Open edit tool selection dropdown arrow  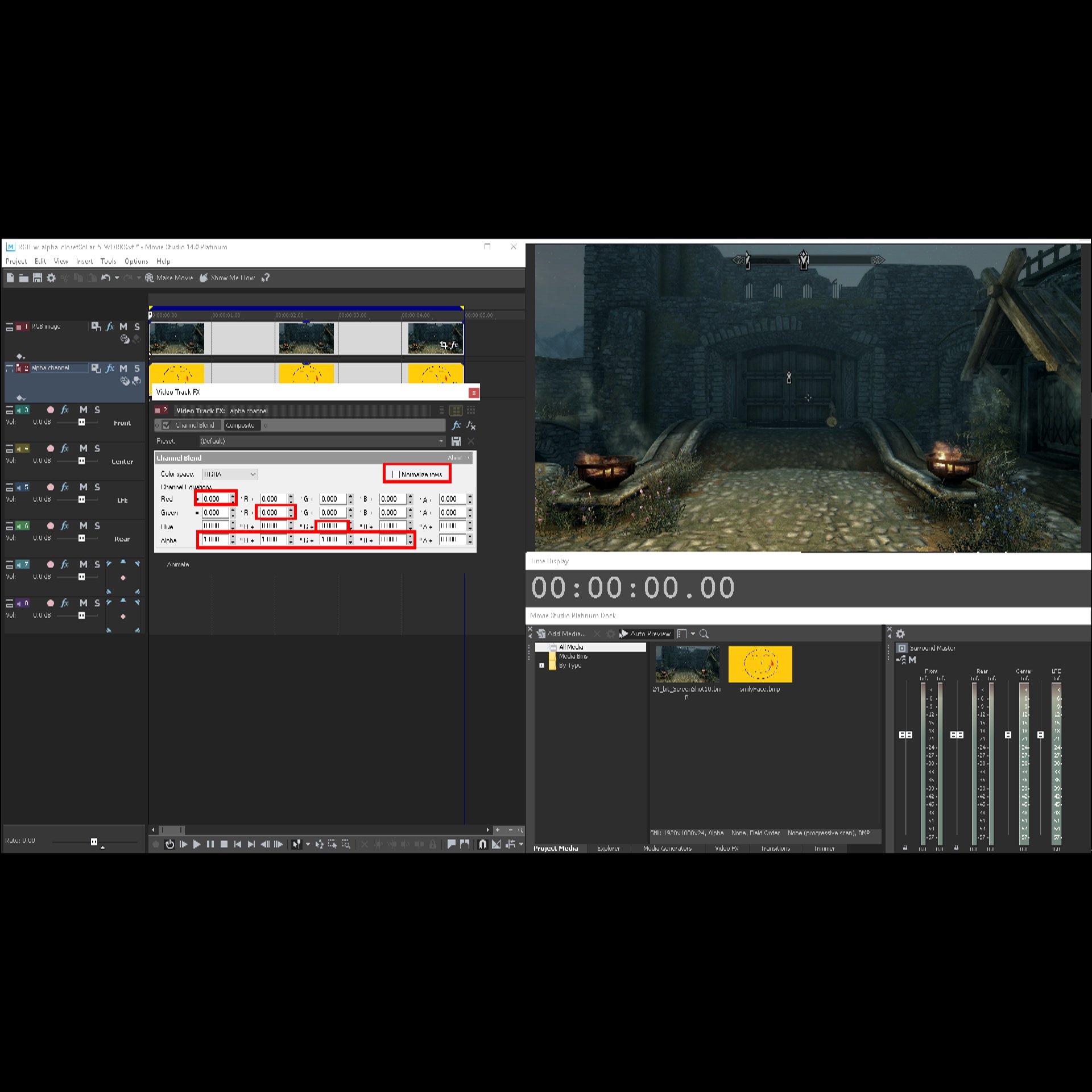tap(308, 844)
